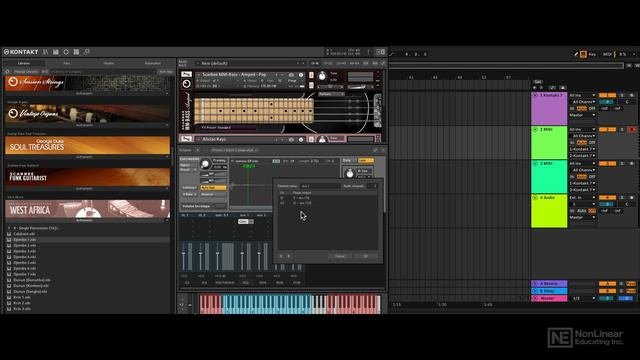Open track 2 MIDI 1-Kontakt output dropdown
This screenshot has width=640, height=360.
click(582, 149)
